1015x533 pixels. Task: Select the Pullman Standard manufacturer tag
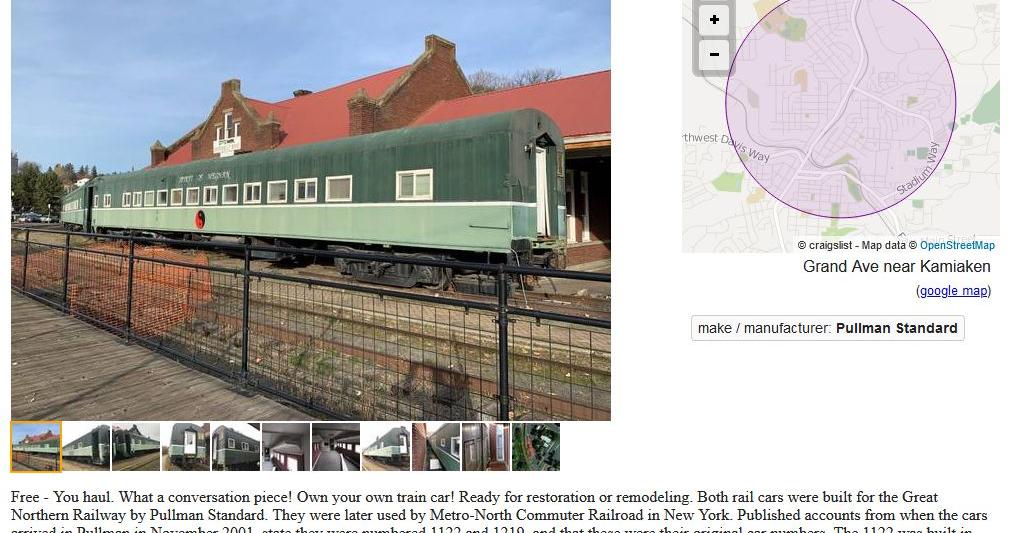pos(827,328)
